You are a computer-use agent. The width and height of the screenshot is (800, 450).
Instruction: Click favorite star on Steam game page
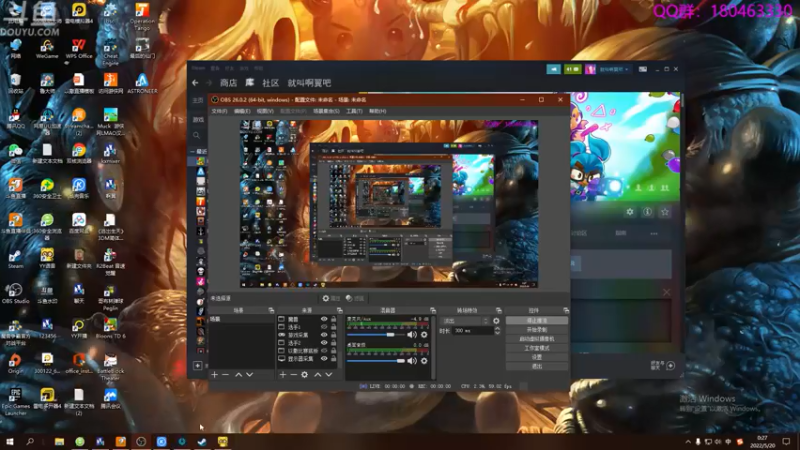point(665,212)
